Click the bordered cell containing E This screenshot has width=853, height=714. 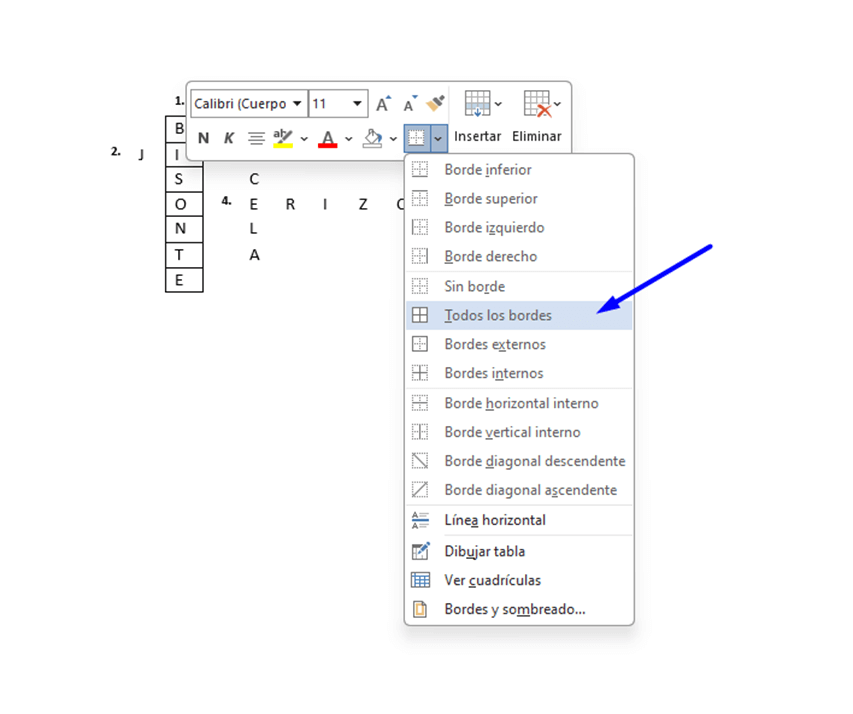(x=184, y=280)
